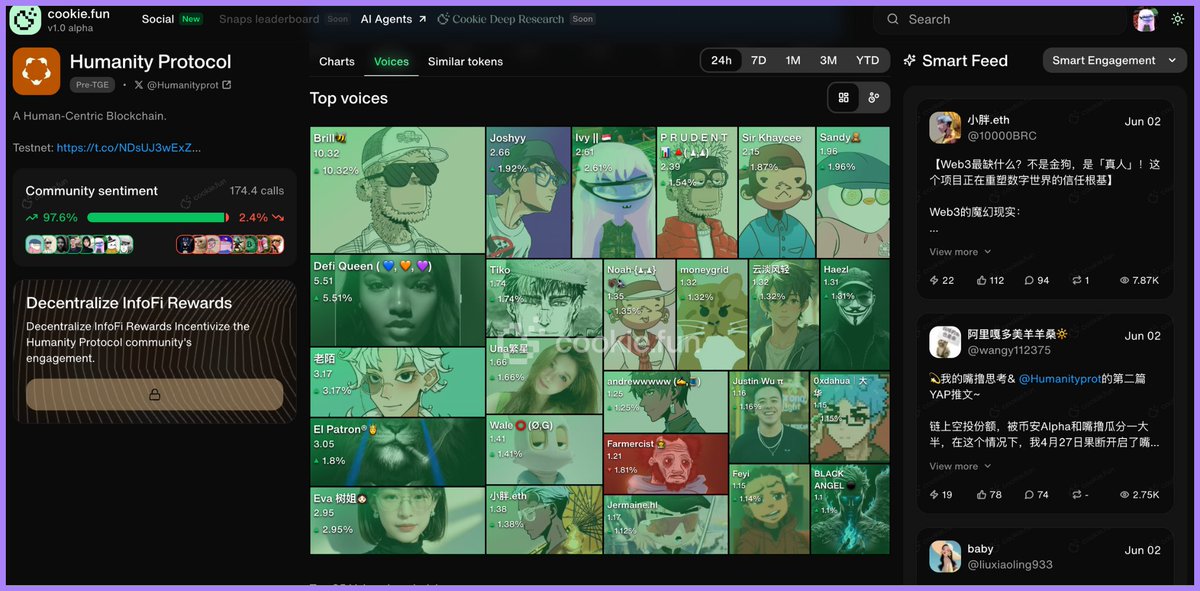
Task: Click the Smart Feed sparkle icon
Action: (909, 61)
